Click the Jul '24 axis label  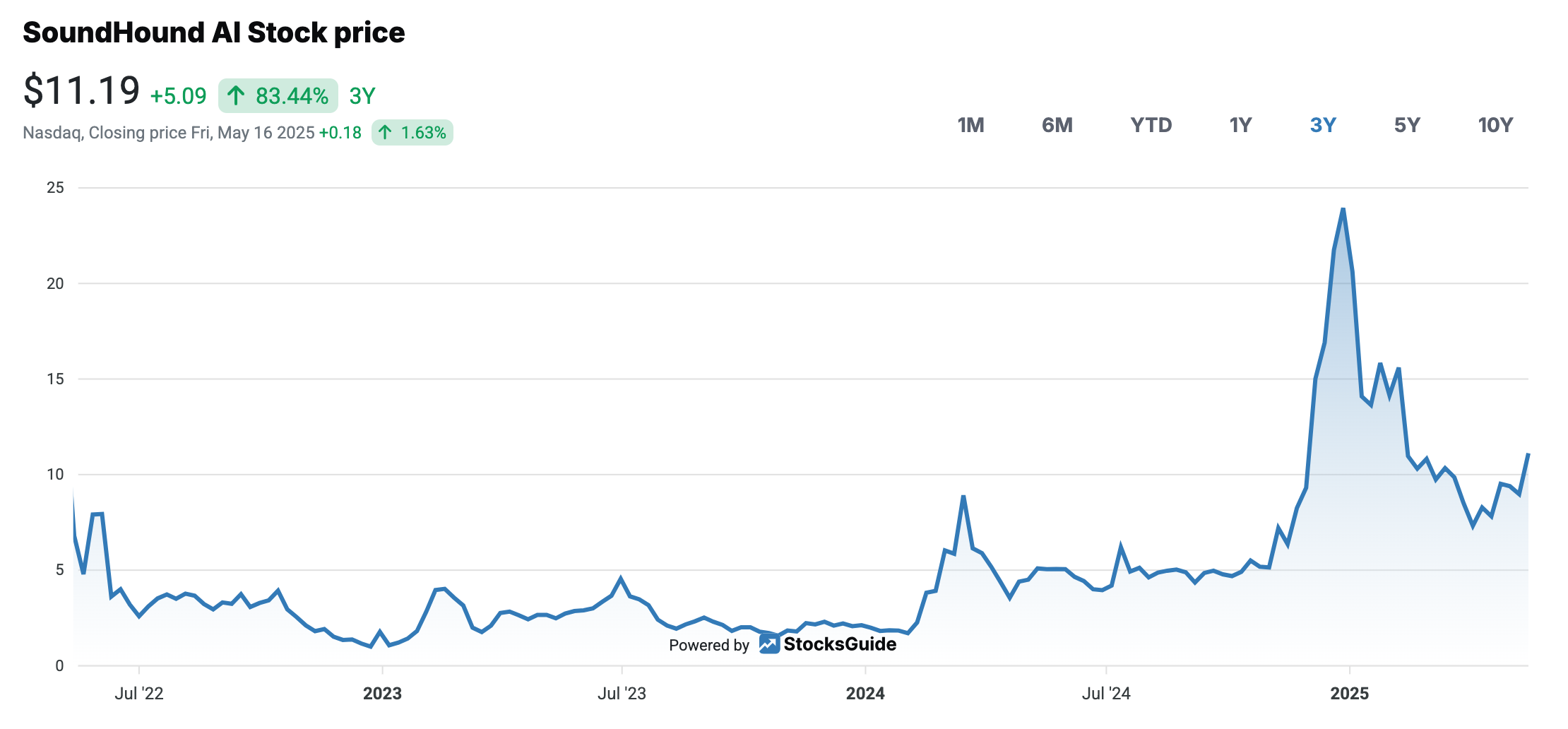tap(1106, 694)
